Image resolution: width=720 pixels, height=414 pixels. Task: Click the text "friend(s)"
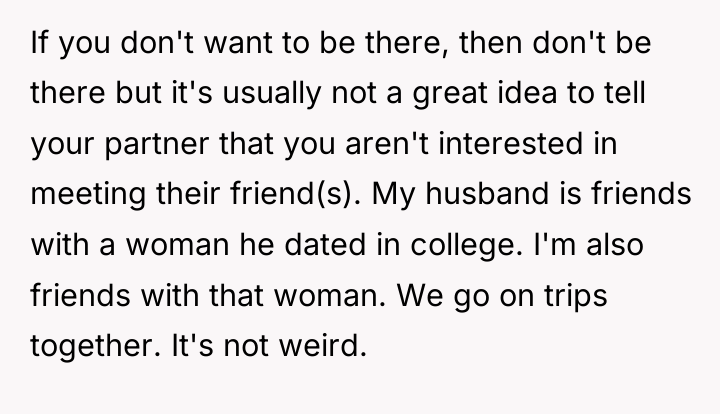(296, 194)
